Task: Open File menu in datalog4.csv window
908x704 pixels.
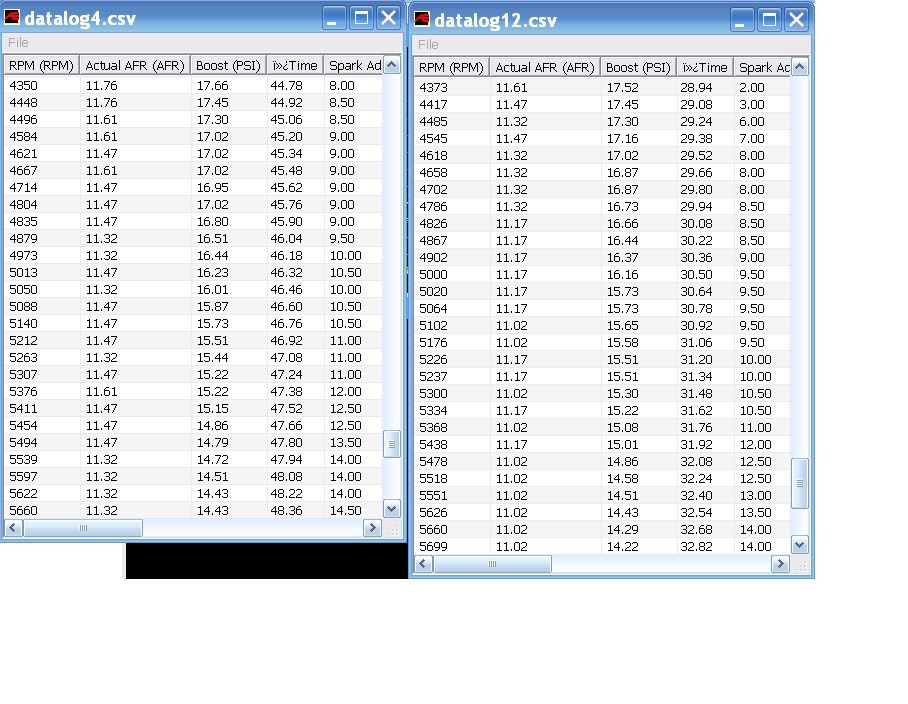Action: (18, 43)
